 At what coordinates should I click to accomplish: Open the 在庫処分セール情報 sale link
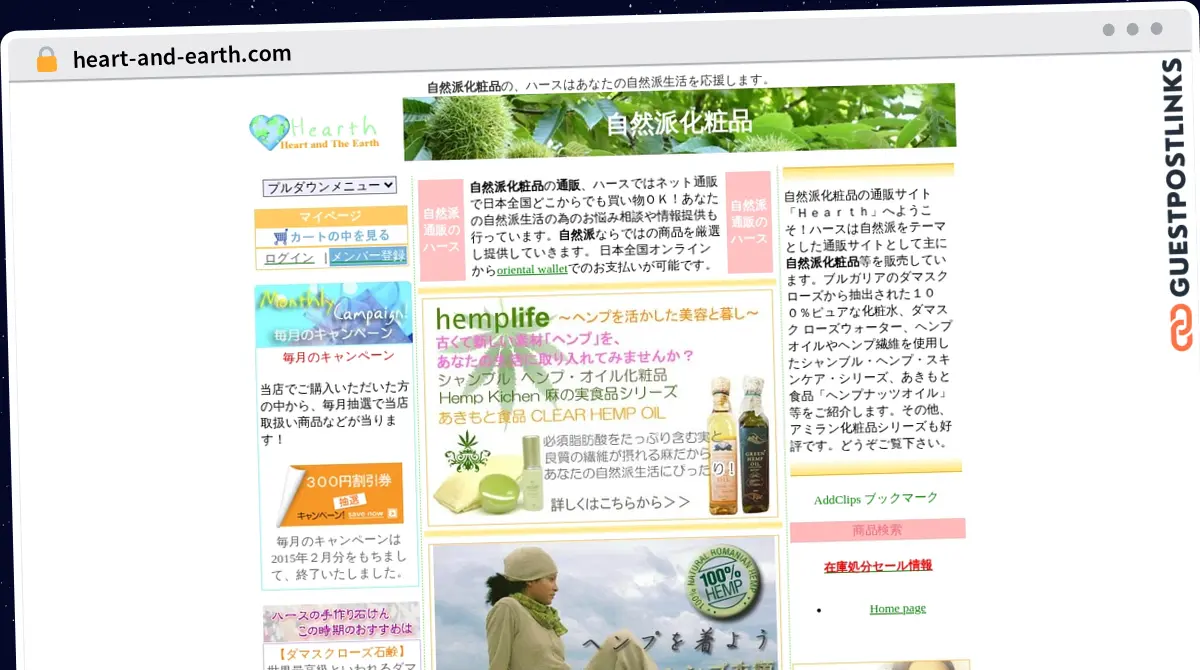click(877, 565)
